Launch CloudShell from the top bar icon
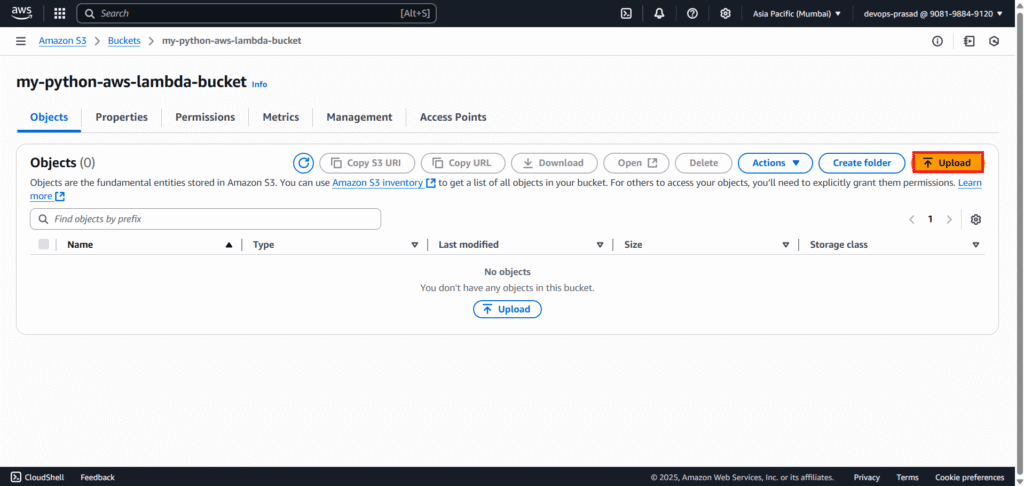Screen dimensions: 1024x486 pyautogui.click(x=626, y=13)
